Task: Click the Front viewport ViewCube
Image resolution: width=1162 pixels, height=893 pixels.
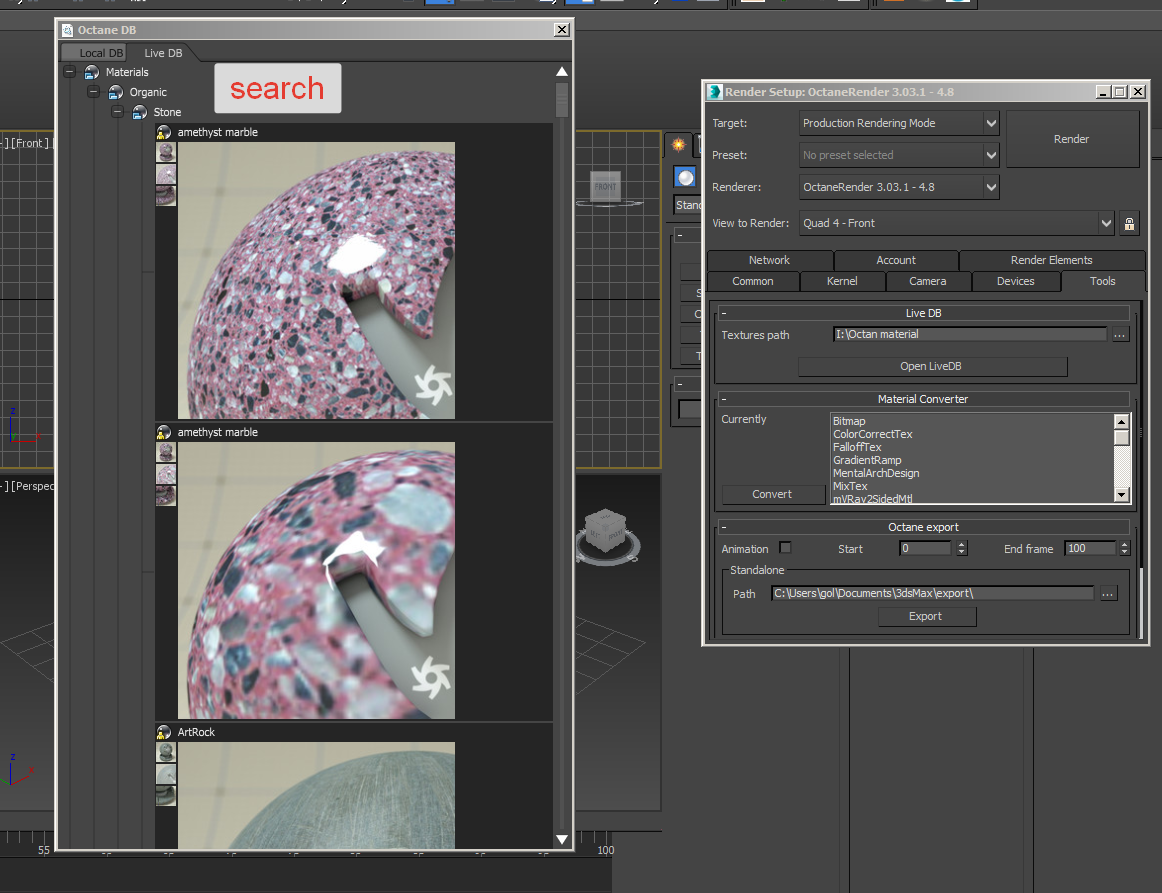Action: 605,188
